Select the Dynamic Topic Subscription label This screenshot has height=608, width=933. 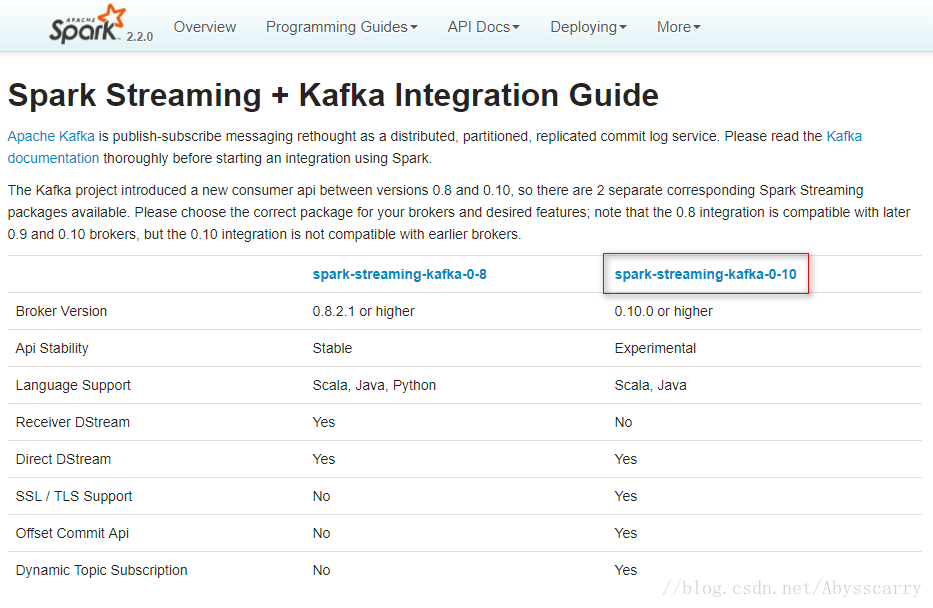(x=101, y=570)
